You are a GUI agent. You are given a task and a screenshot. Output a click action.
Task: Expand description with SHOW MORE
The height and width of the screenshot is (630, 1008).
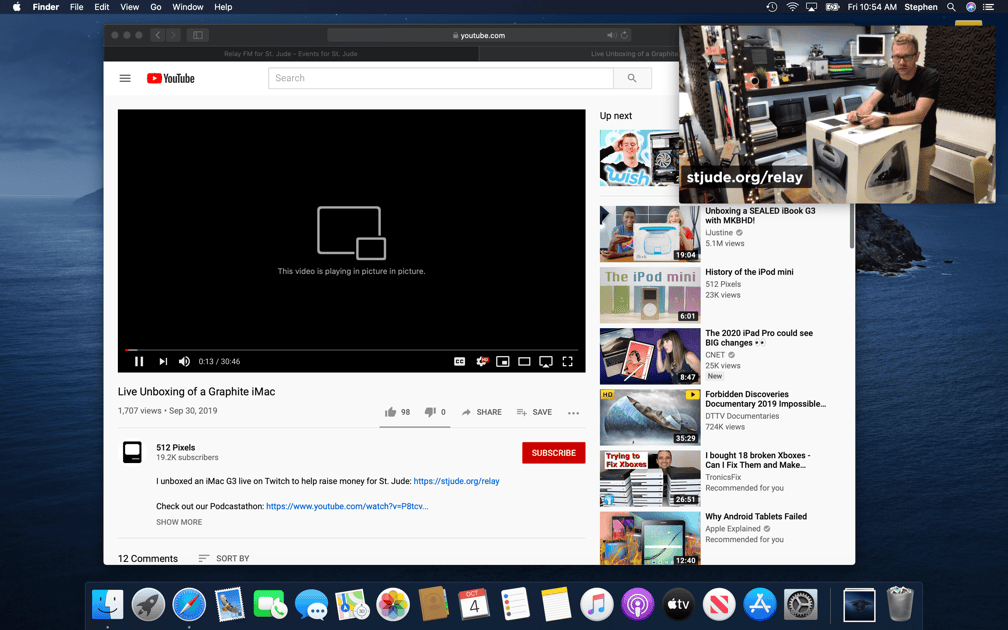[179, 522]
